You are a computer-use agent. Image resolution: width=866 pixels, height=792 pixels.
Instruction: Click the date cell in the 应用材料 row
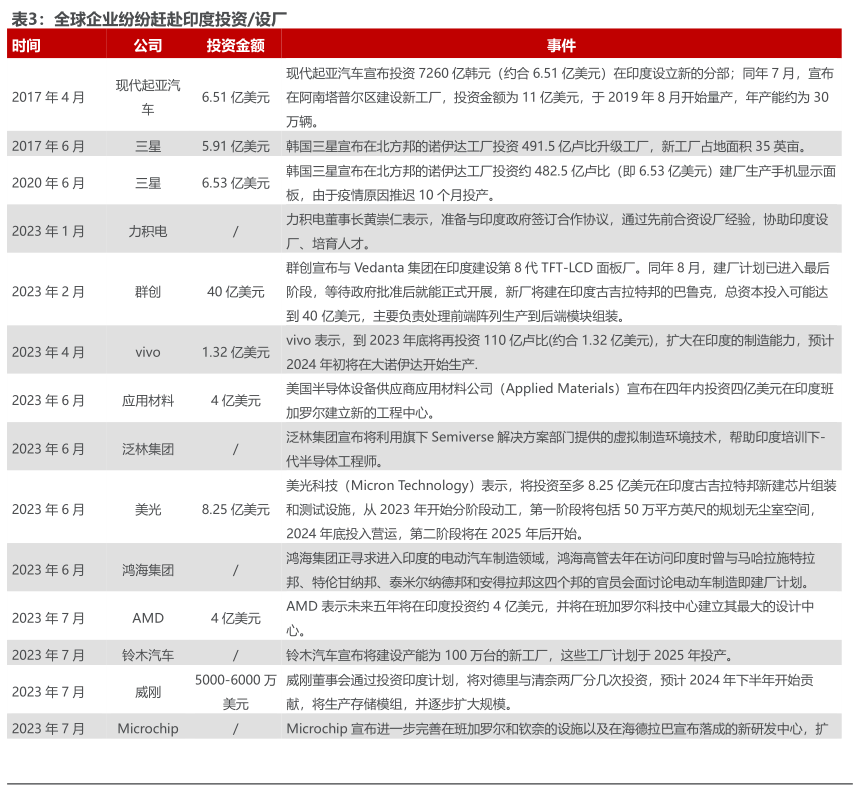pyautogui.click(x=48, y=400)
